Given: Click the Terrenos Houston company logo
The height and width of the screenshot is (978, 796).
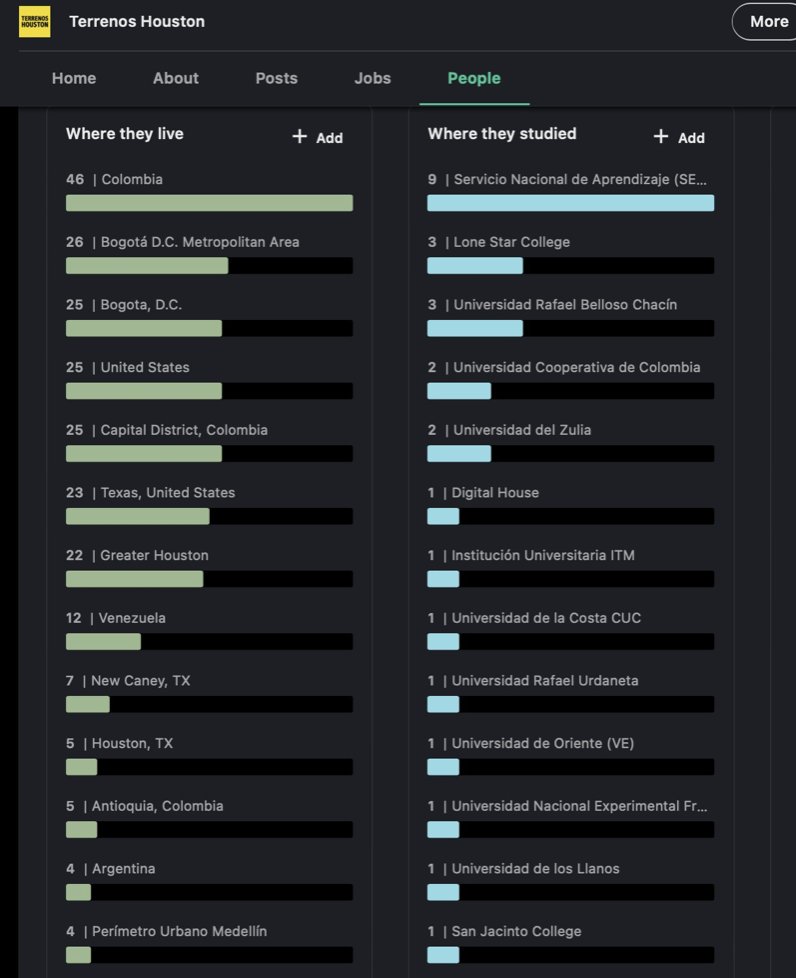Looking at the screenshot, I should pyautogui.click(x=34, y=22).
